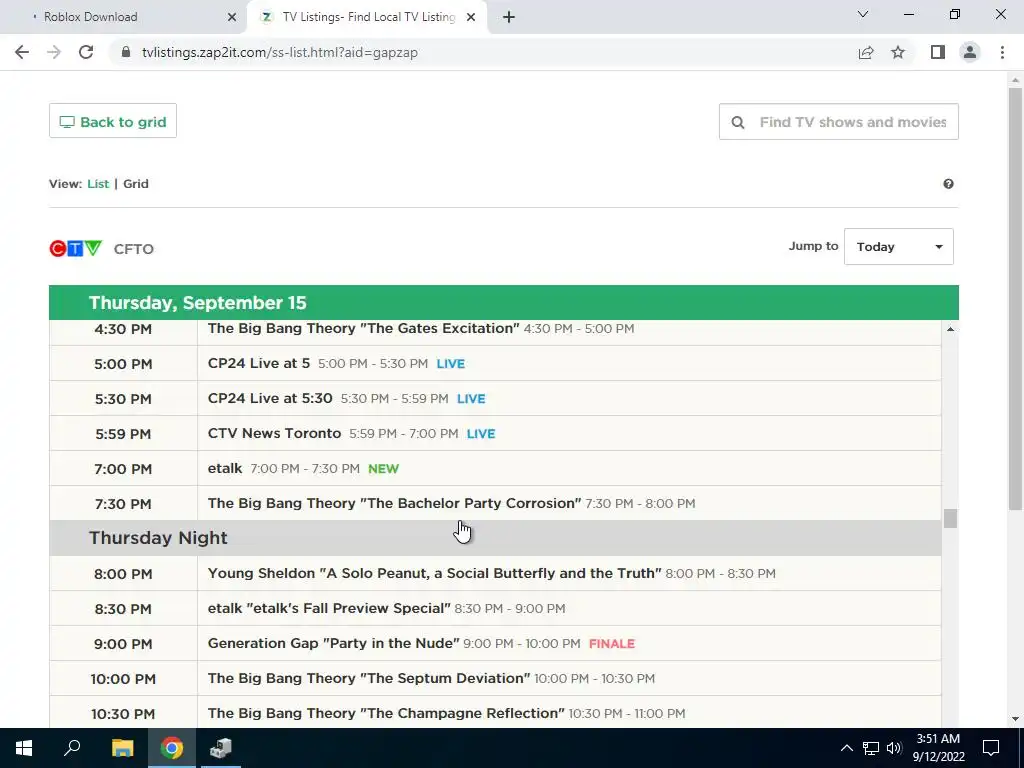This screenshot has height=768, width=1024.
Task: Open network status tray icon
Action: (x=871, y=748)
